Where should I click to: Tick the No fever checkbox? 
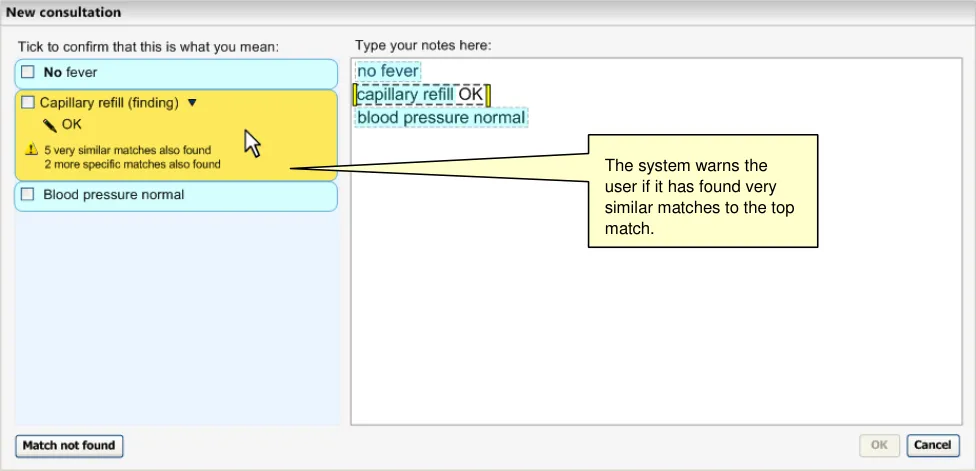tap(28, 73)
